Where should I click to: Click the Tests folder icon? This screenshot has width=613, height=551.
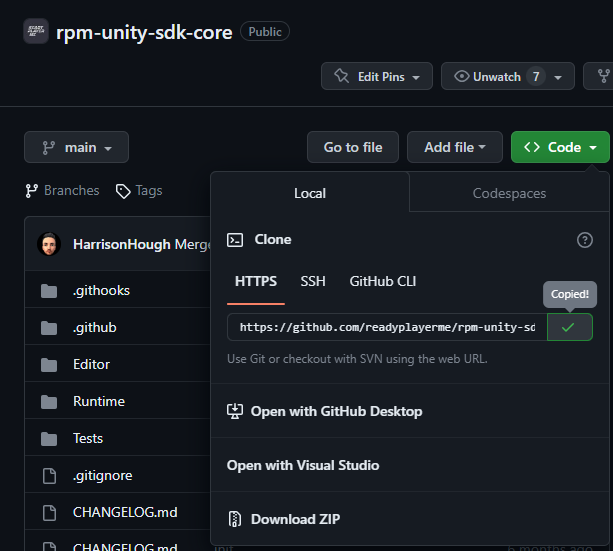(x=49, y=439)
